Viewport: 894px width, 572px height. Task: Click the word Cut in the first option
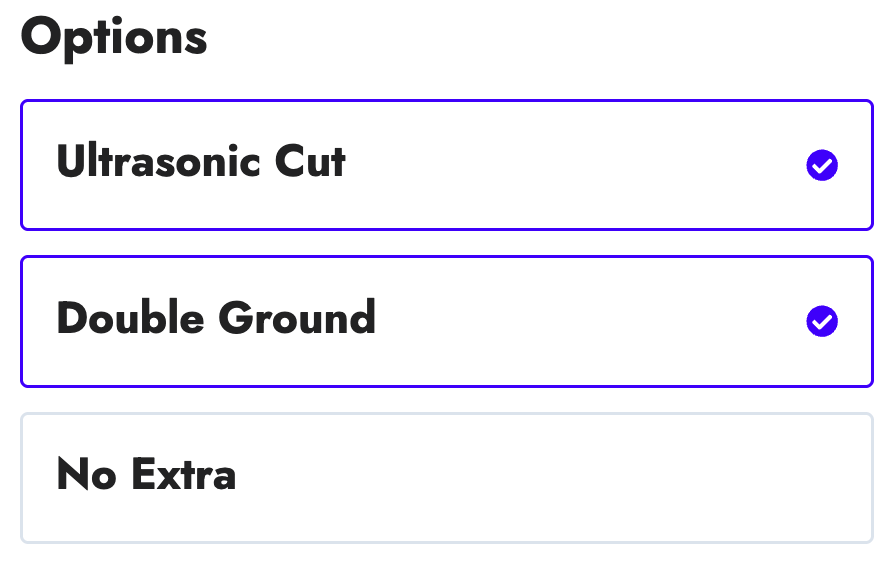tap(310, 161)
